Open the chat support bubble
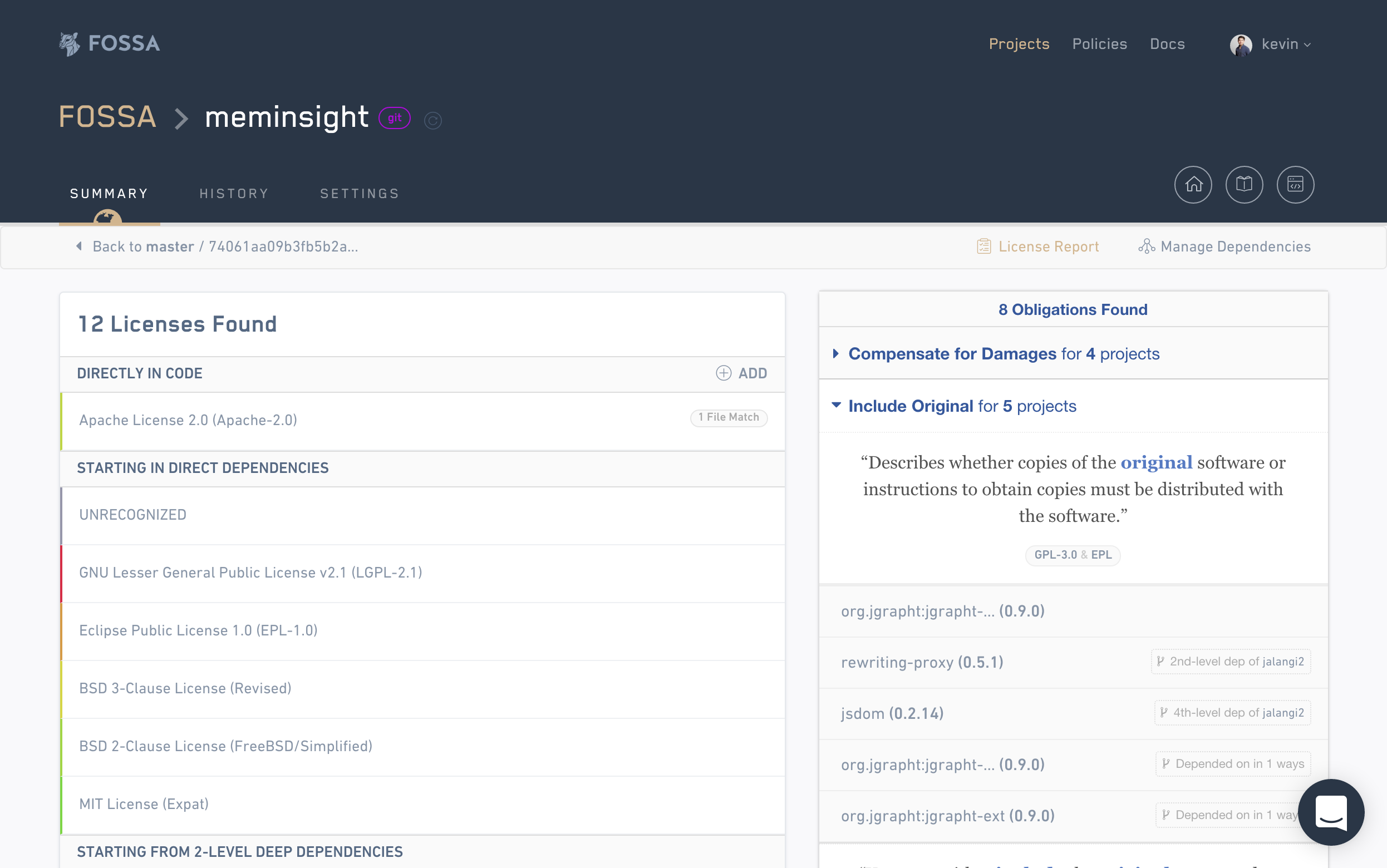Viewport: 1387px width, 868px height. 1330,812
